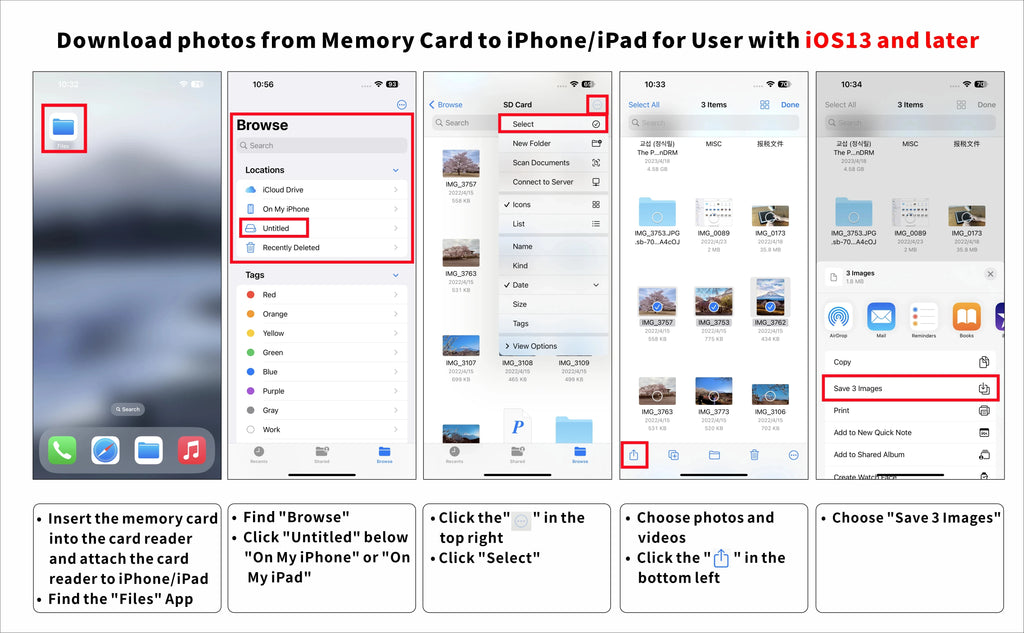This screenshot has height=633, width=1024.
Task: Switch to Icons view in the menu
Action: pyautogui.click(x=552, y=204)
